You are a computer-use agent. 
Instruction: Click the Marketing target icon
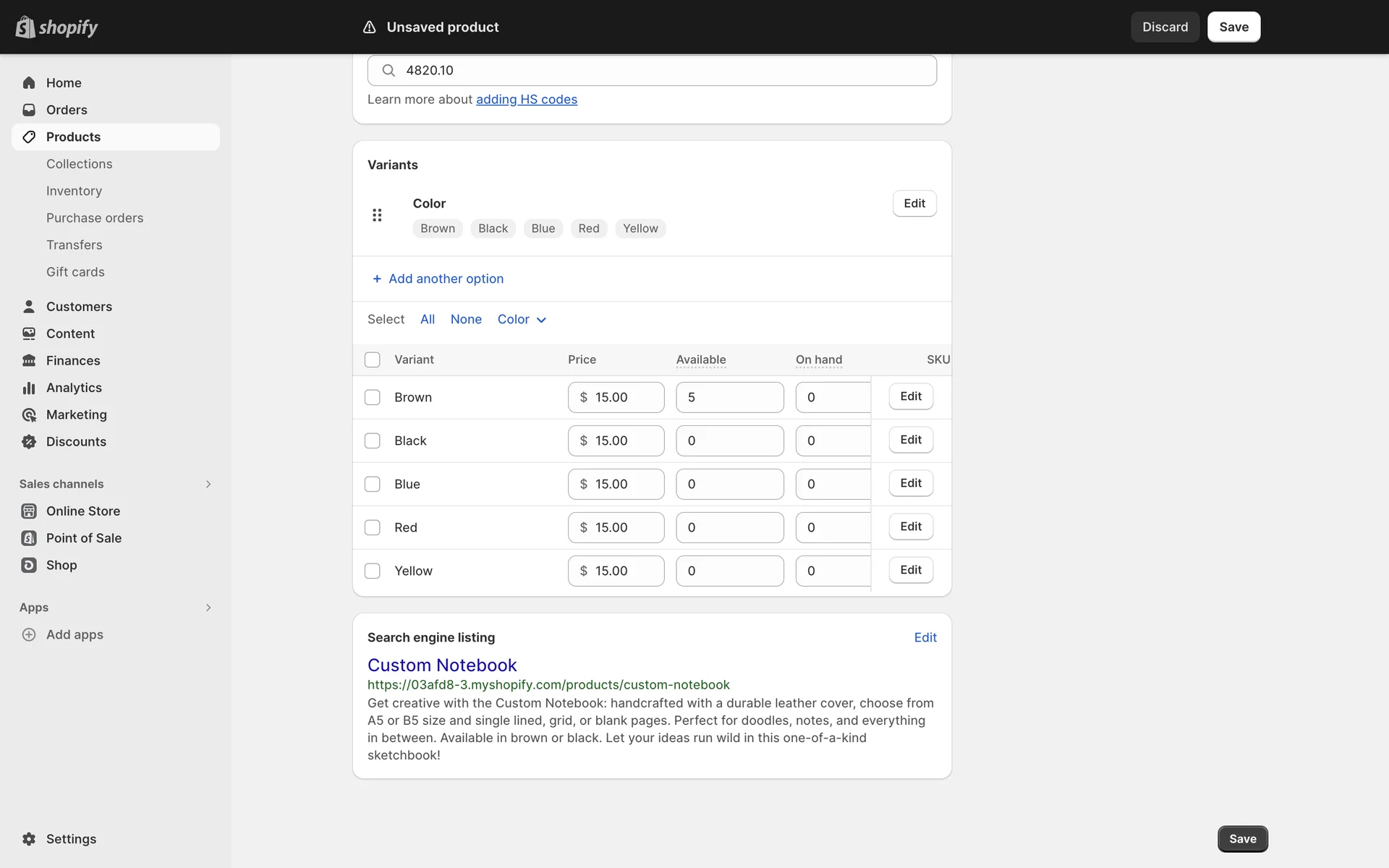[x=29, y=415]
